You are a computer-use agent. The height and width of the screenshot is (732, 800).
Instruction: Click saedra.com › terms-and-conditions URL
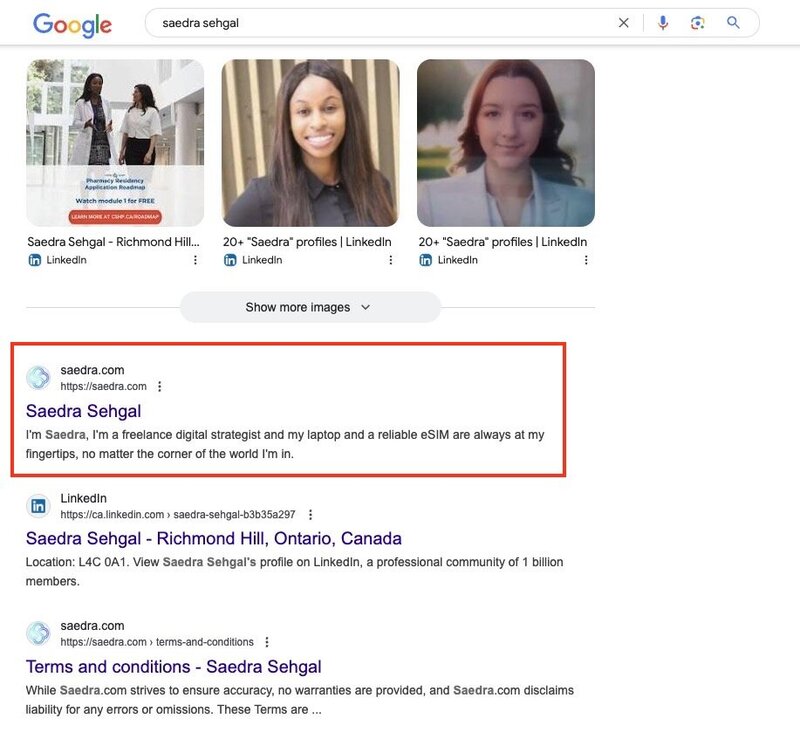click(157, 642)
